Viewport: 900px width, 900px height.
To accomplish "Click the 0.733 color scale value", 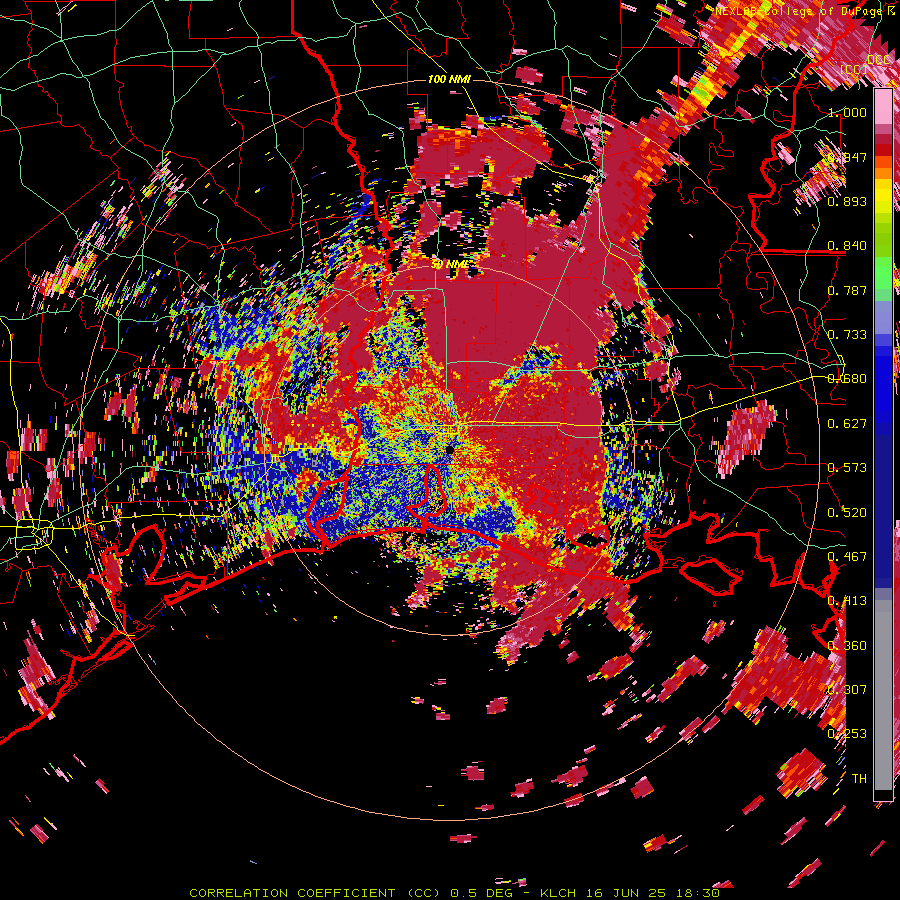I will click(847, 335).
